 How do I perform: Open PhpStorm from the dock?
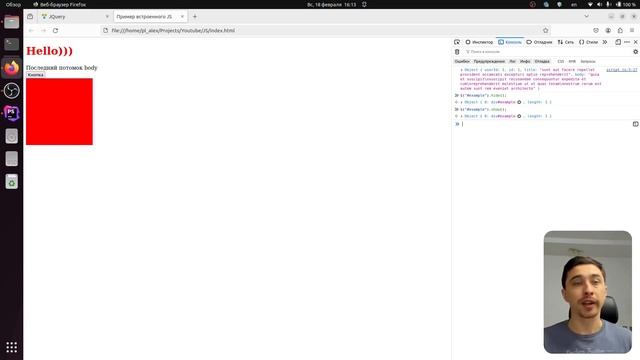(x=11, y=113)
